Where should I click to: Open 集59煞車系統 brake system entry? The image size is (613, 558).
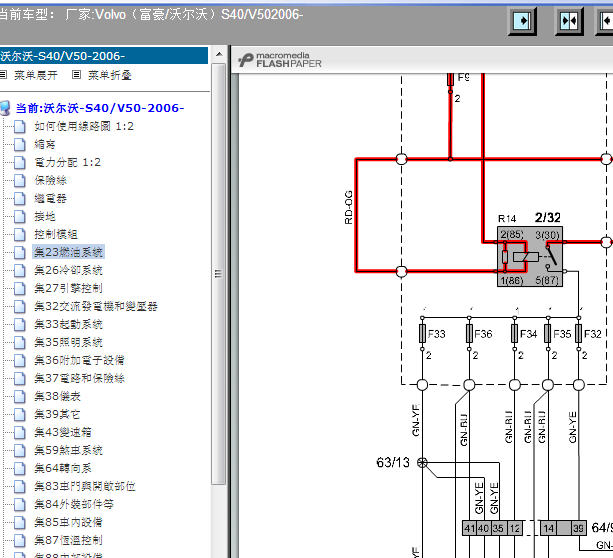click(x=68, y=450)
